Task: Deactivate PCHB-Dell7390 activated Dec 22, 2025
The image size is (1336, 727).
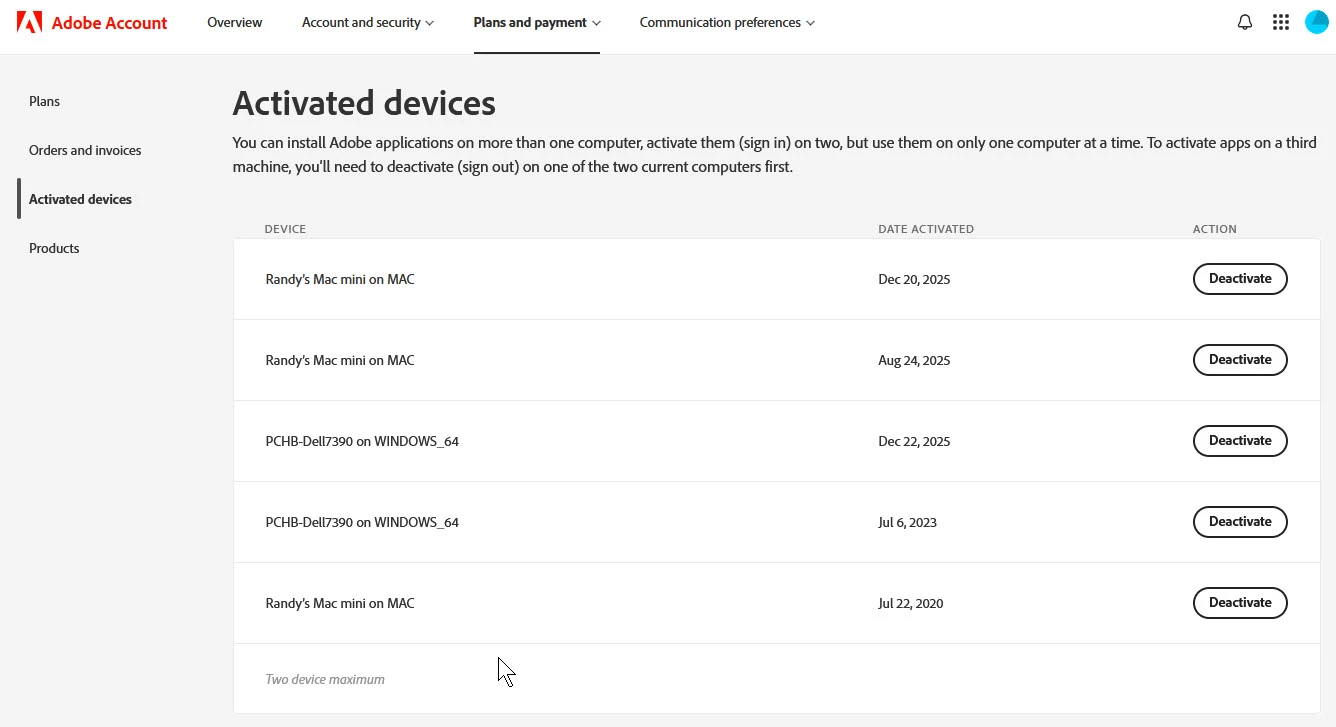Action: tap(1240, 441)
